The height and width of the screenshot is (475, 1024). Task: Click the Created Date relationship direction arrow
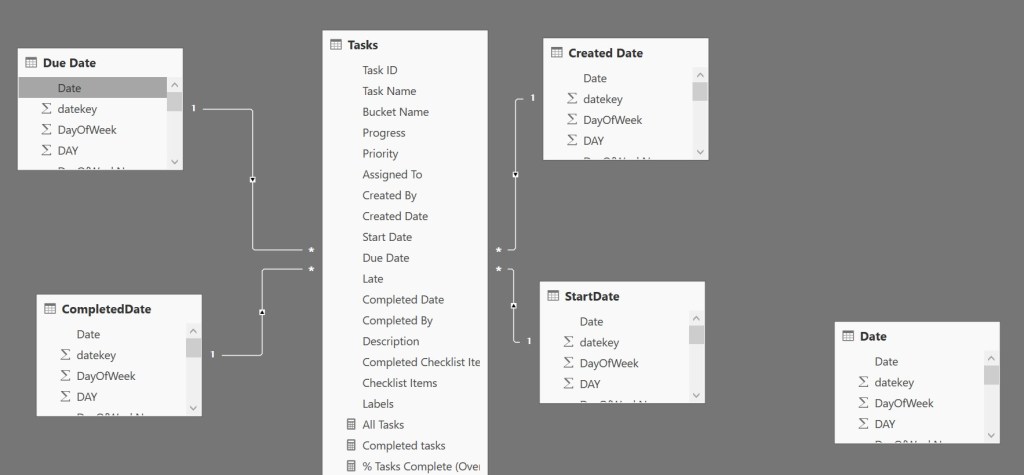tap(515, 175)
